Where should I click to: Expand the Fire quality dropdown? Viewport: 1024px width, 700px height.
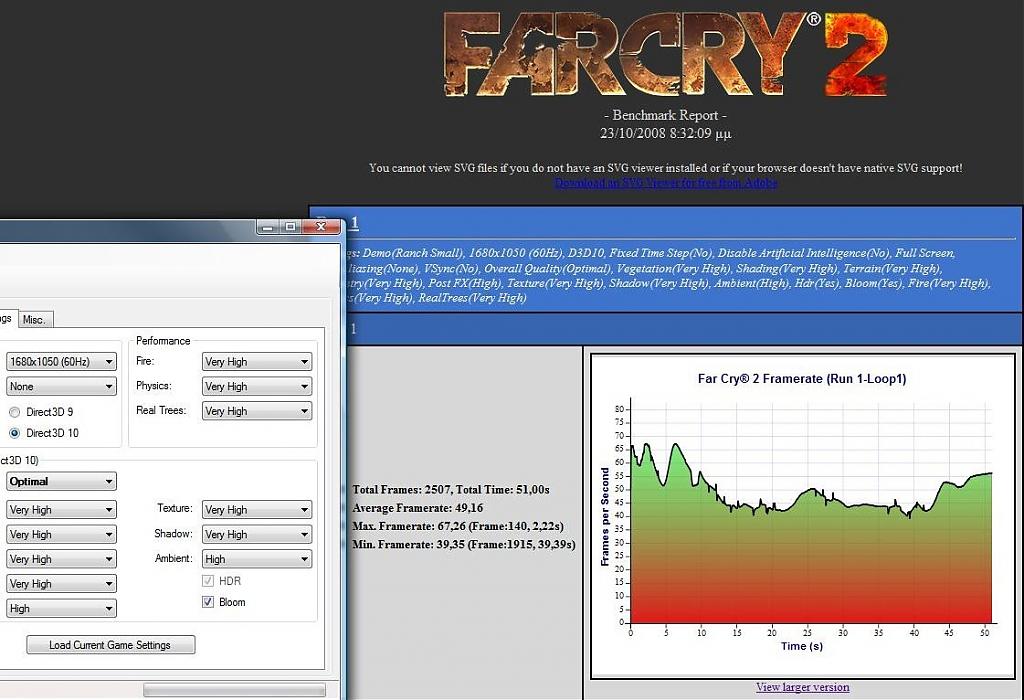(257, 362)
